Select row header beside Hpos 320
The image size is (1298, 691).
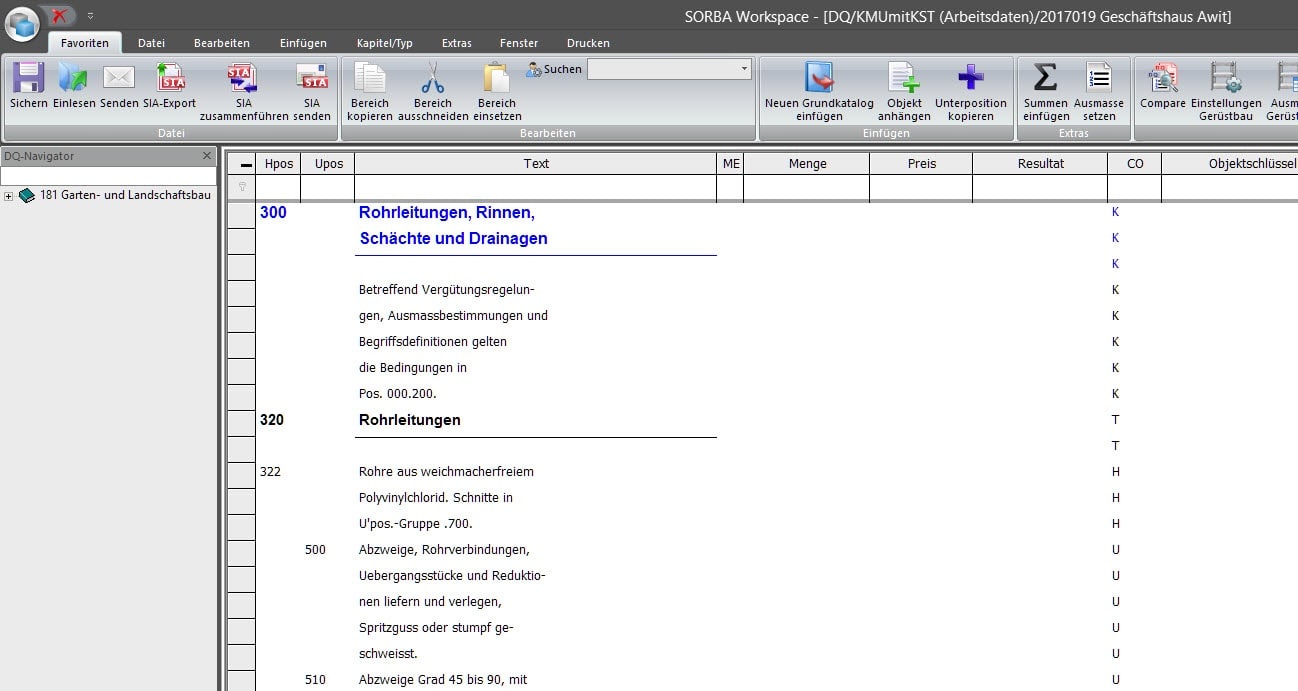pyautogui.click(x=241, y=423)
